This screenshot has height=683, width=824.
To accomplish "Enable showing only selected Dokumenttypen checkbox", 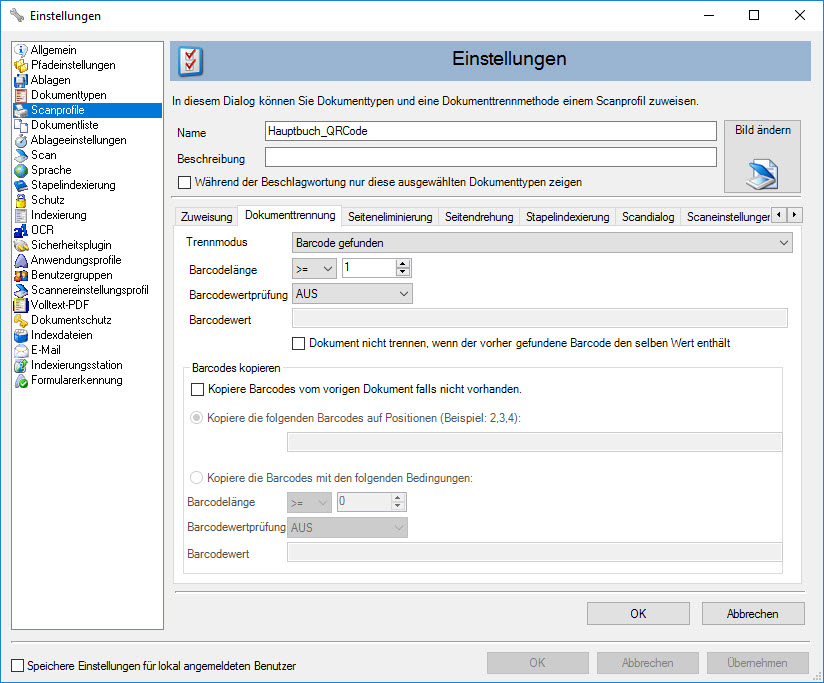I will (x=184, y=182).
